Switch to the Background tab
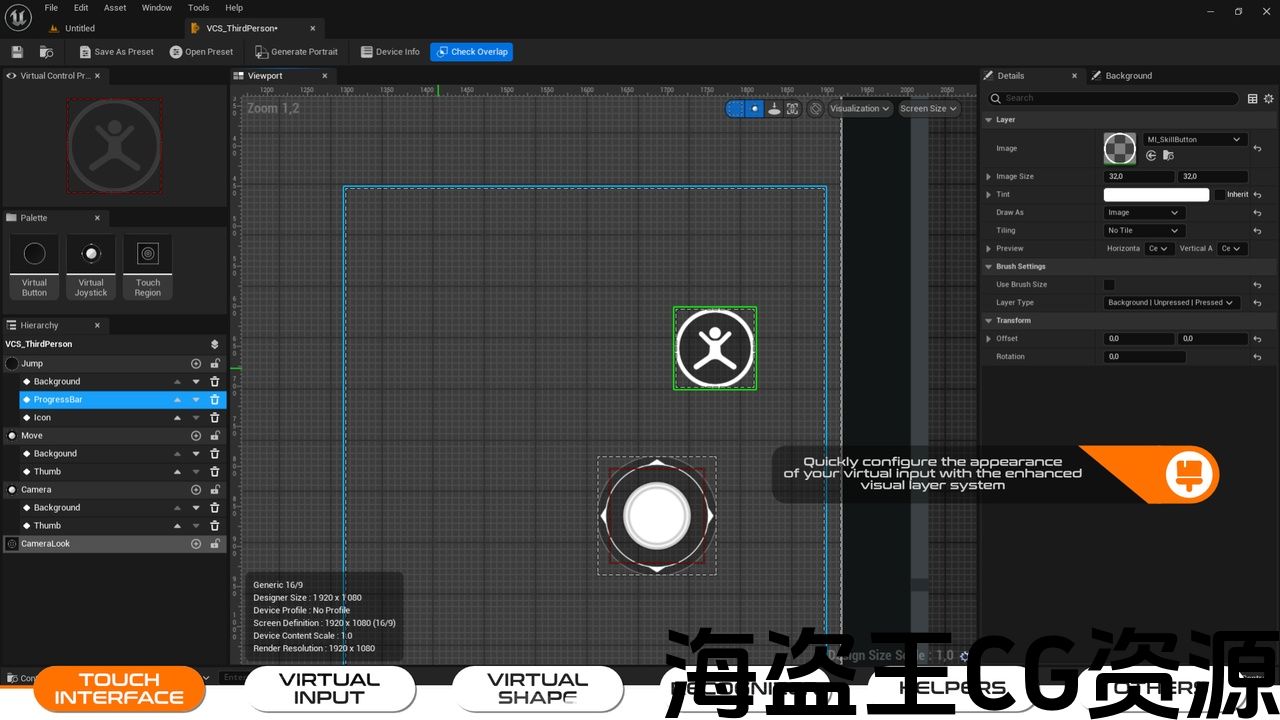 click(x=1128, y=76)
